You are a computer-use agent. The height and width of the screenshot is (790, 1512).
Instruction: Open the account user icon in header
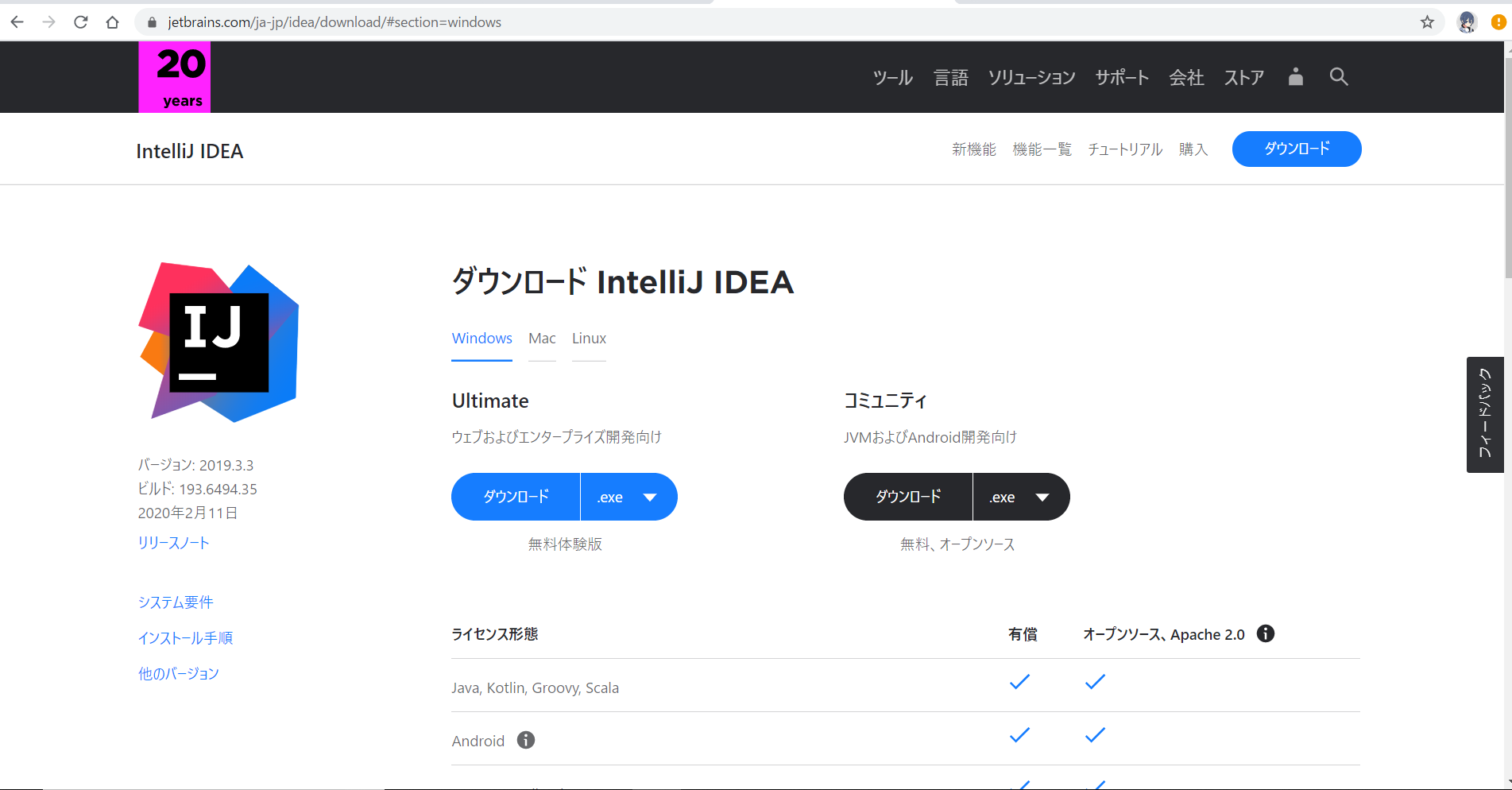tap(1295, 76)
